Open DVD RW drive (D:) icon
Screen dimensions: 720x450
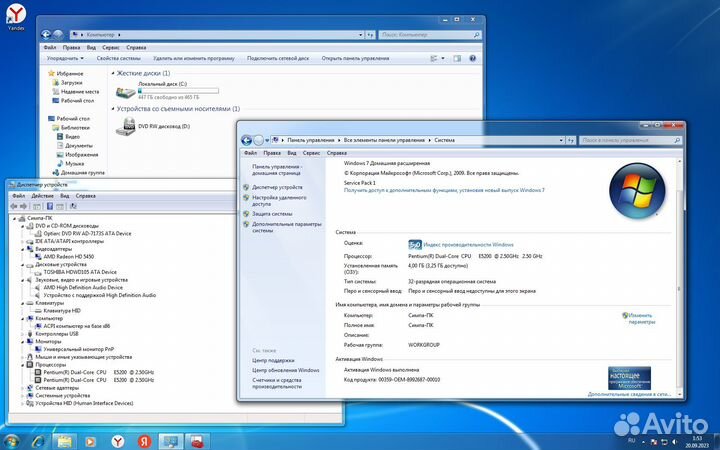[x=125, y=126]
